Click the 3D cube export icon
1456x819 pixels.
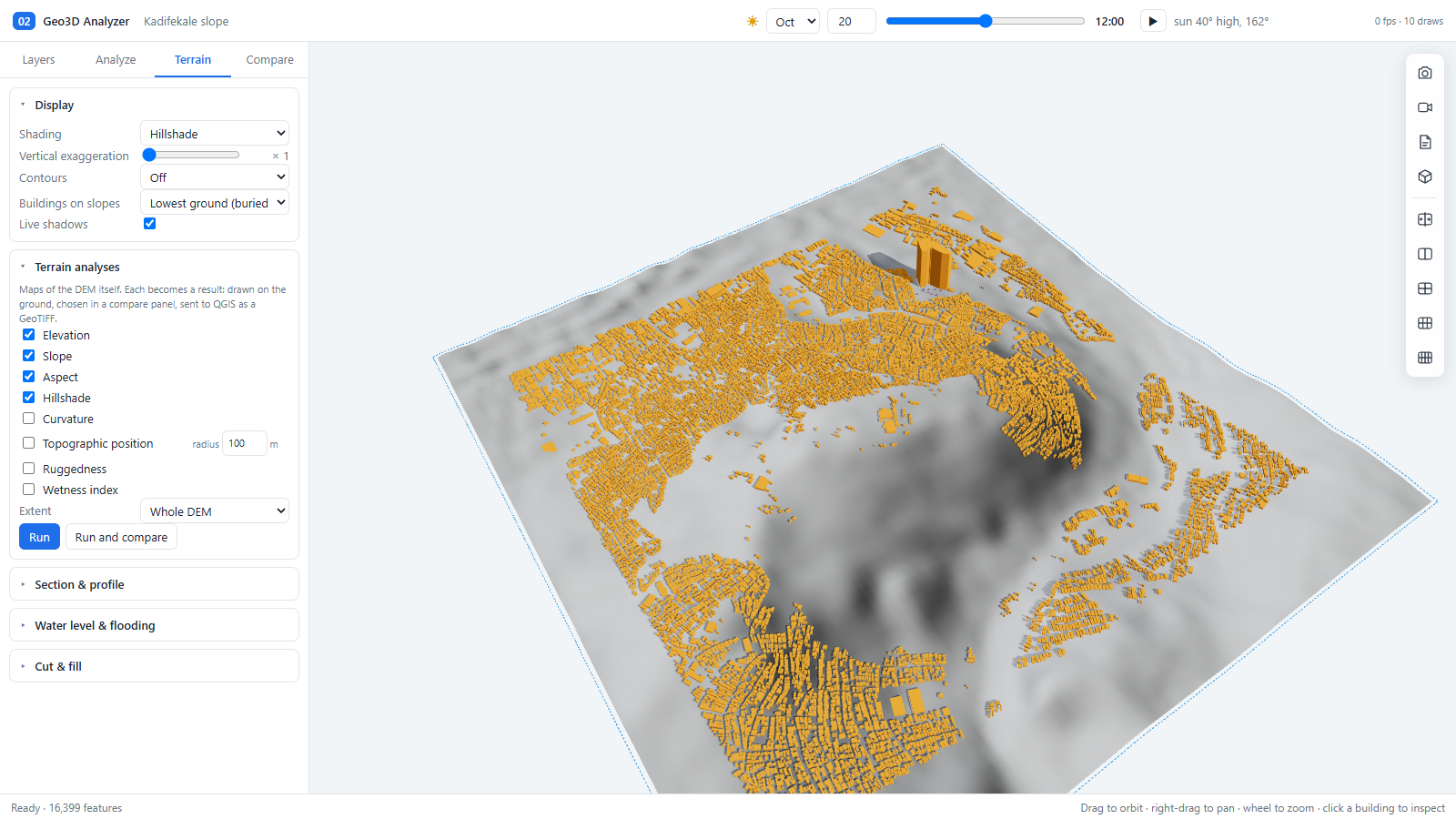pos(1425,177)
